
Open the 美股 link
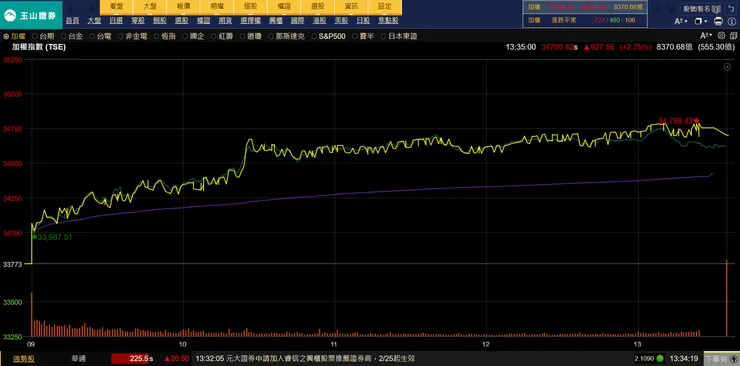click(341, 21)
